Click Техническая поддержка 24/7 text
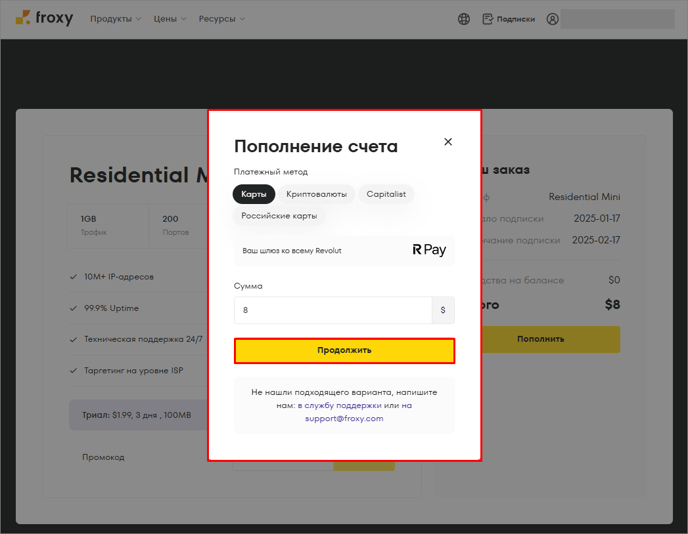The image size is (688, 534). [x=143, y=339]
